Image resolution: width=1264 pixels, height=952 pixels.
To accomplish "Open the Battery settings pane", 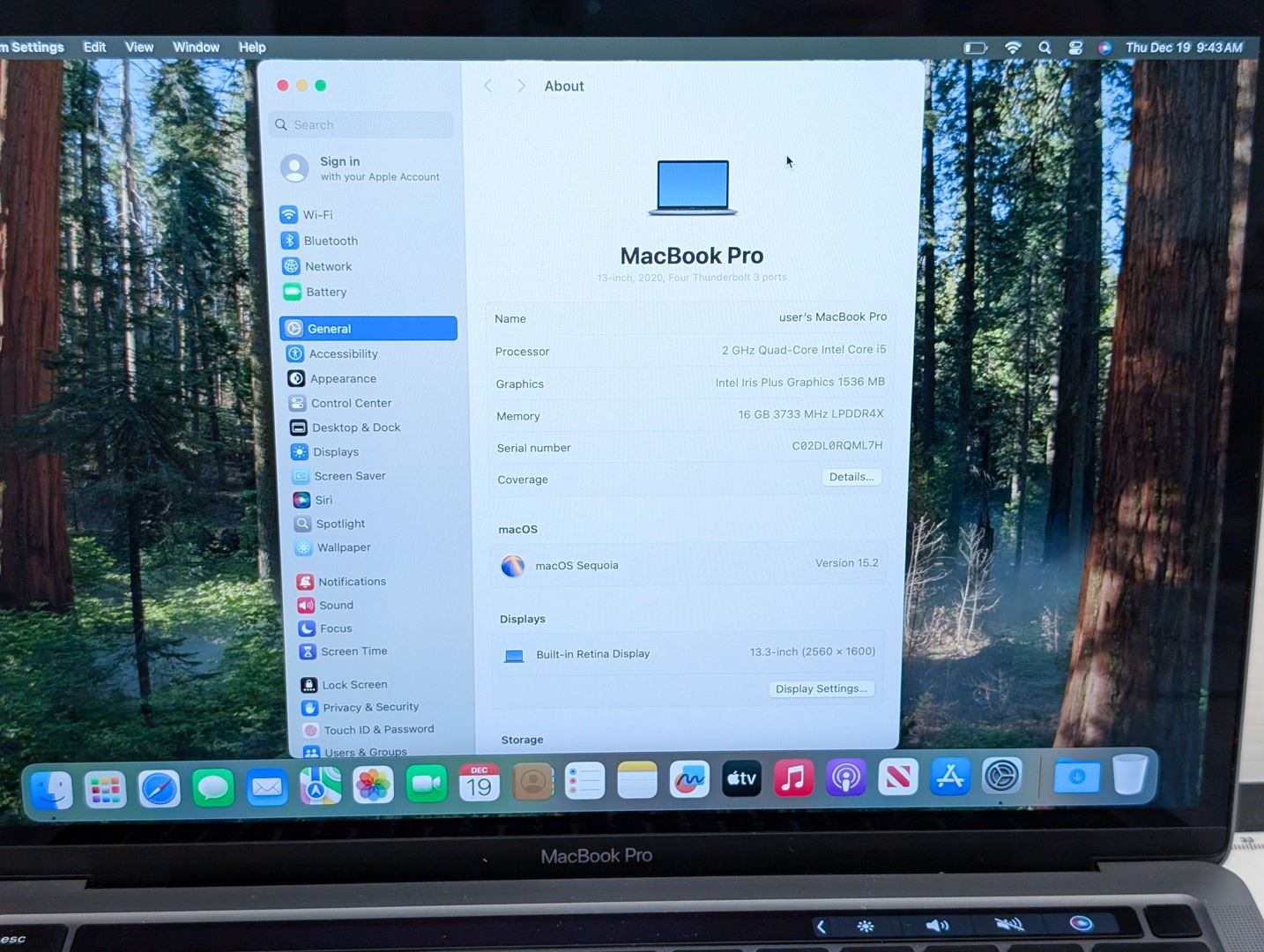I will pos(325,292).
